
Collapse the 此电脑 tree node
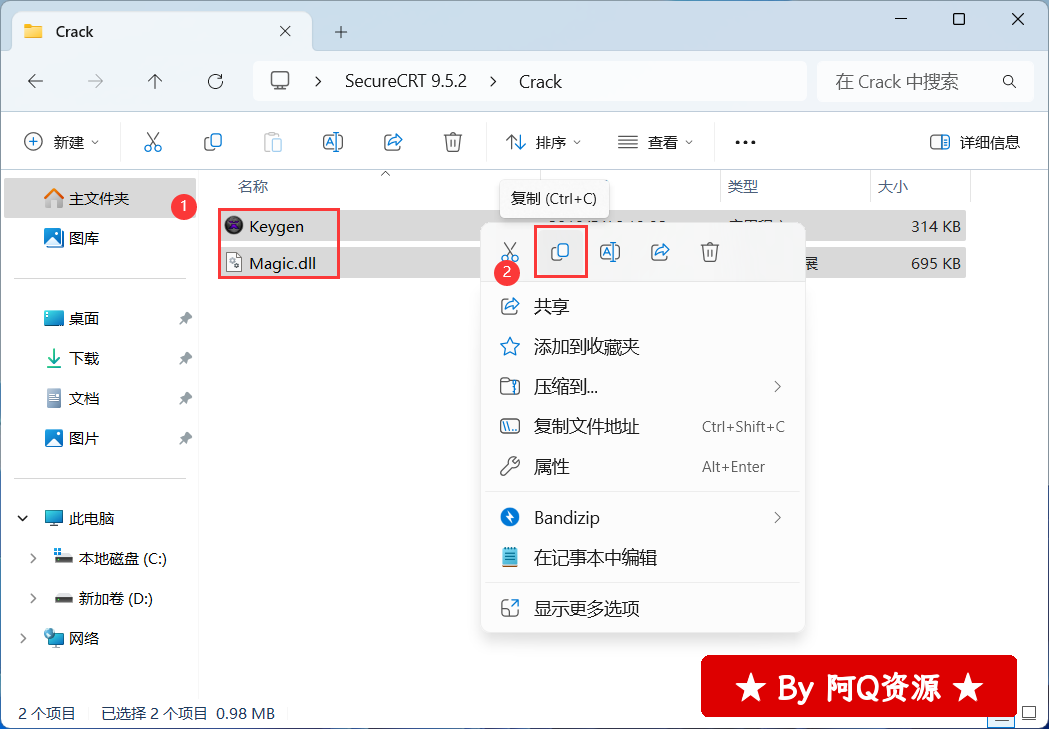23,518
